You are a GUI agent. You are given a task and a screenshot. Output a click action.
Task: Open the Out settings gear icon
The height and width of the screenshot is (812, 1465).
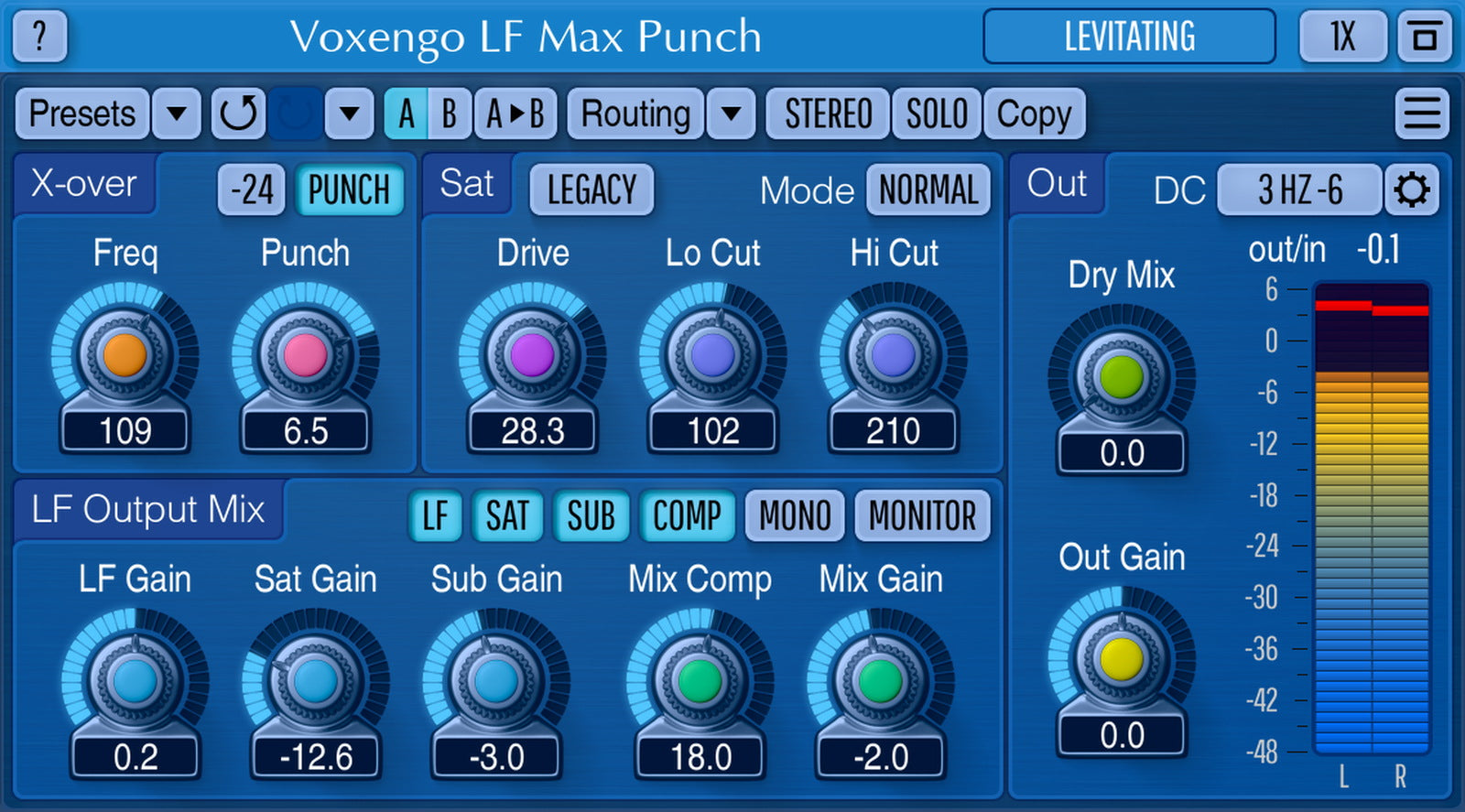pyautogui.click(x=1411, y=190)
